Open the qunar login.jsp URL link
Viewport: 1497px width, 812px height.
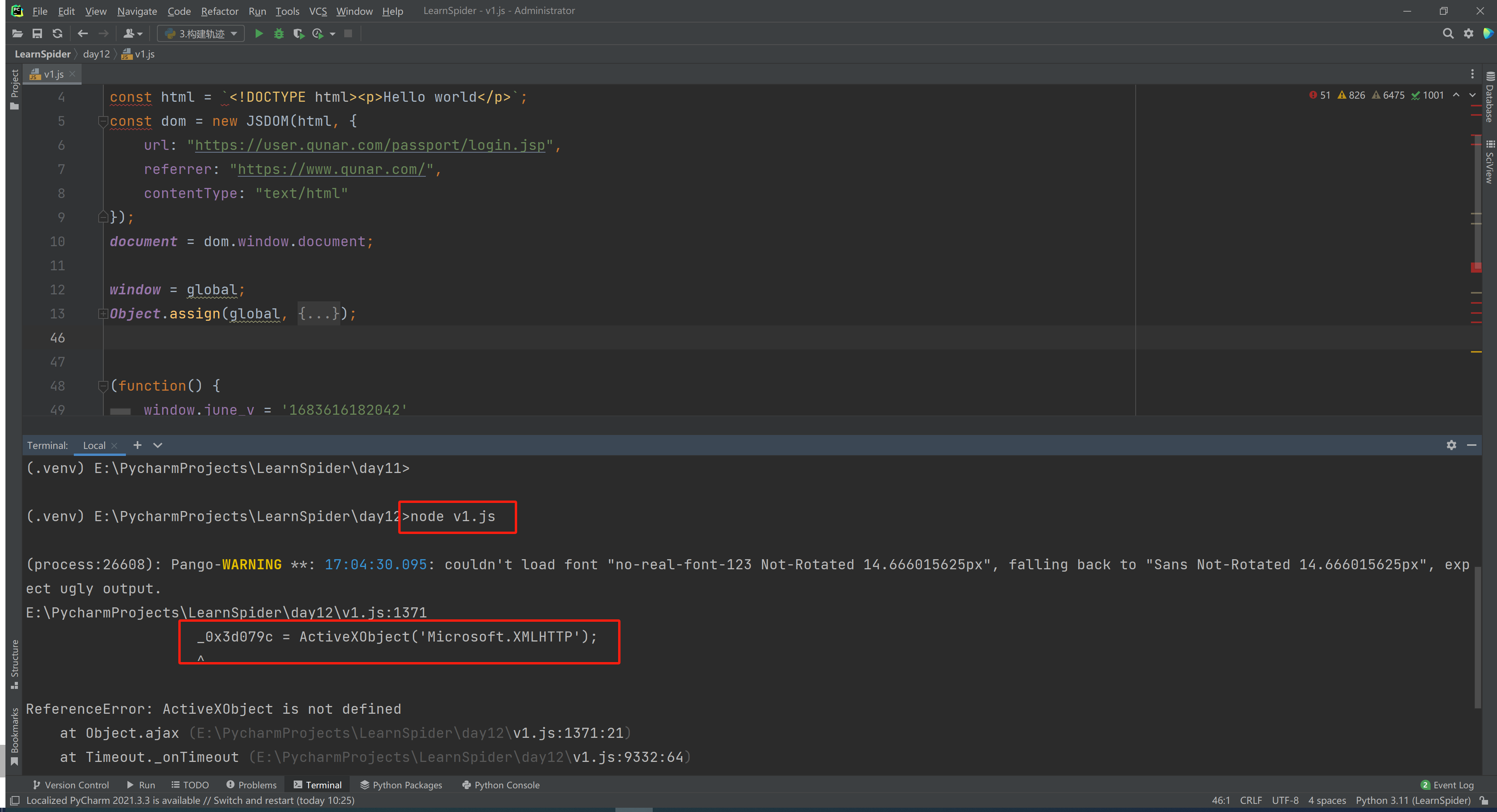coord(370,145)
